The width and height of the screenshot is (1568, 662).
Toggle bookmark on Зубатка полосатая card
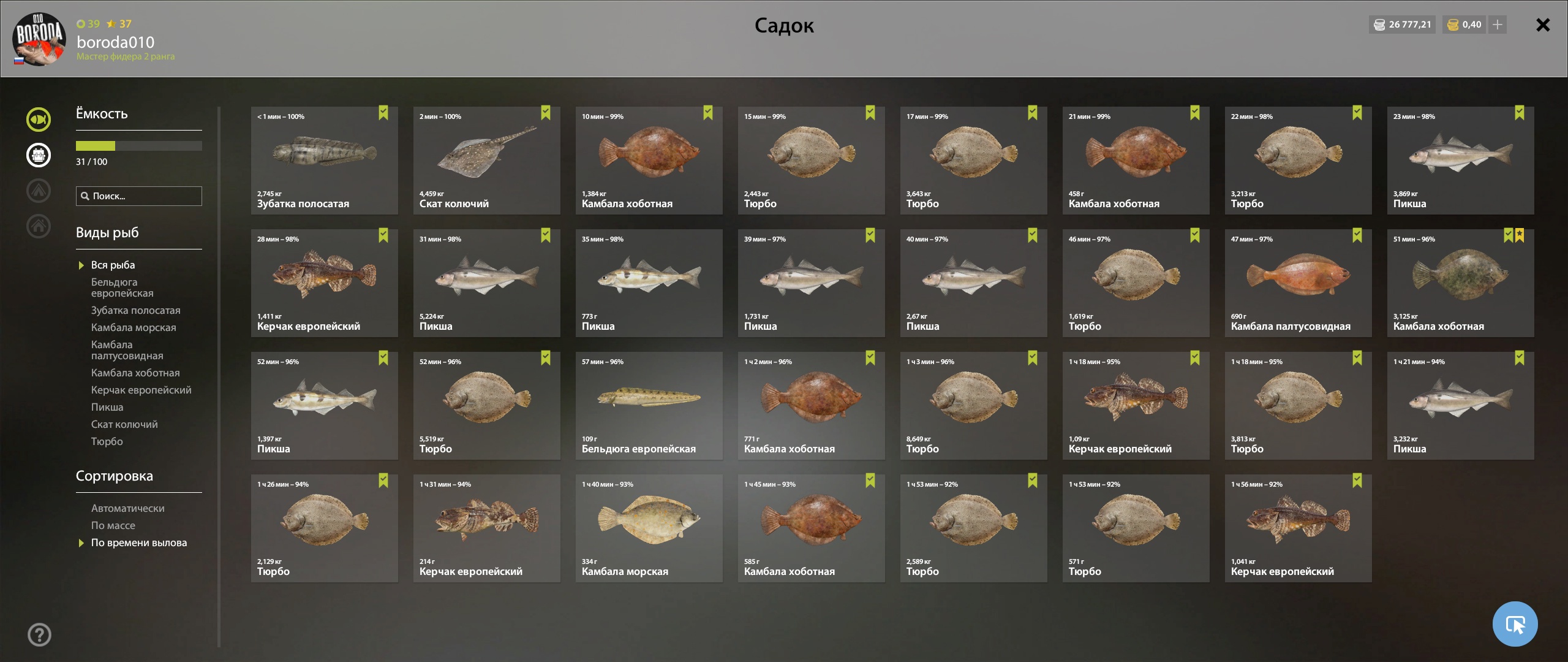[x=383, y=113]
